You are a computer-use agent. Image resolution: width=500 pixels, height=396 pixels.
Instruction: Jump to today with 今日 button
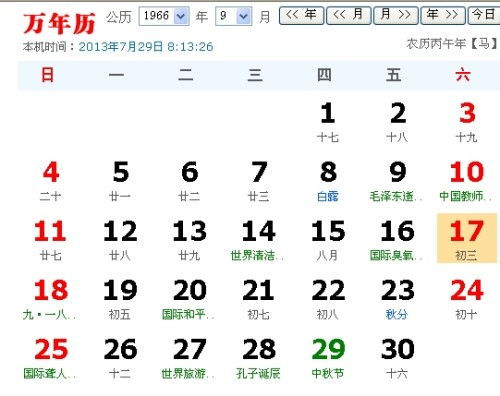click(x=484, y=15)
